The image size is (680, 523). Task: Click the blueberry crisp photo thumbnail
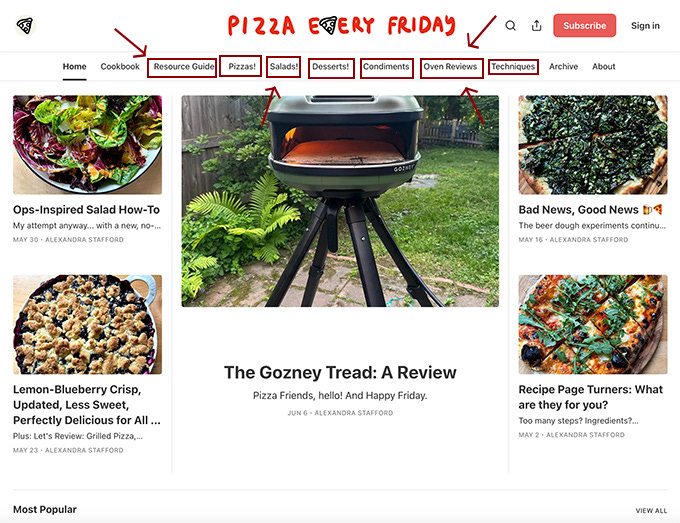[x=88, y=324]
